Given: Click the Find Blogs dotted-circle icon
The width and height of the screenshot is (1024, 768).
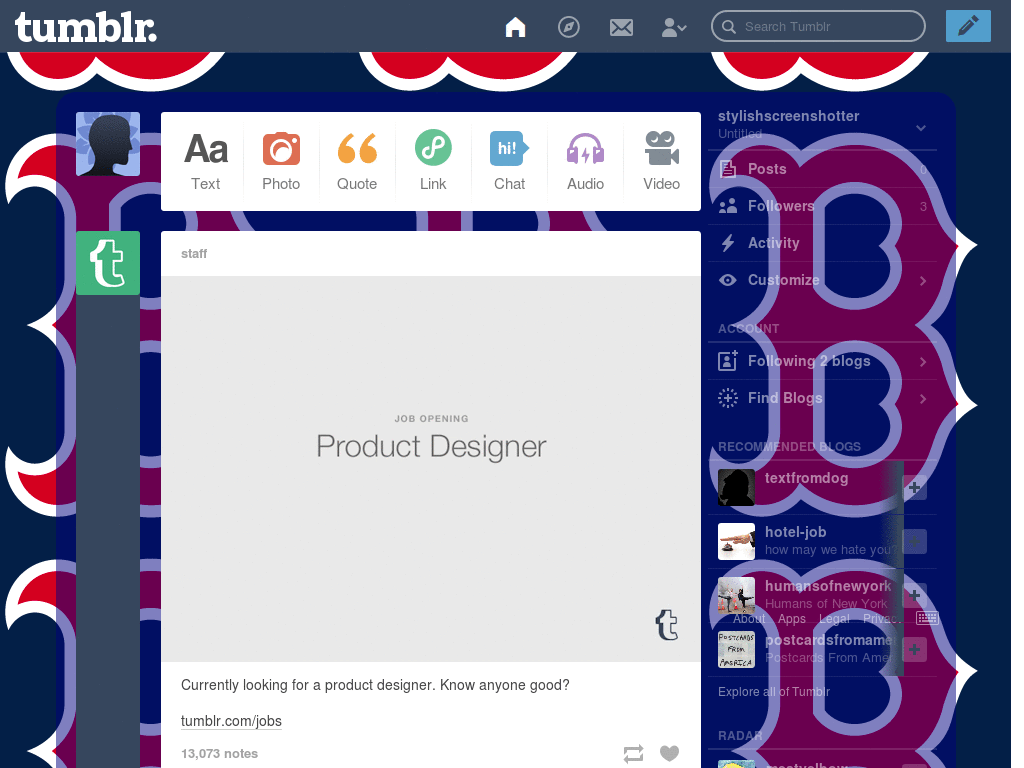Looking at the screenshot, I should (728, 398).
